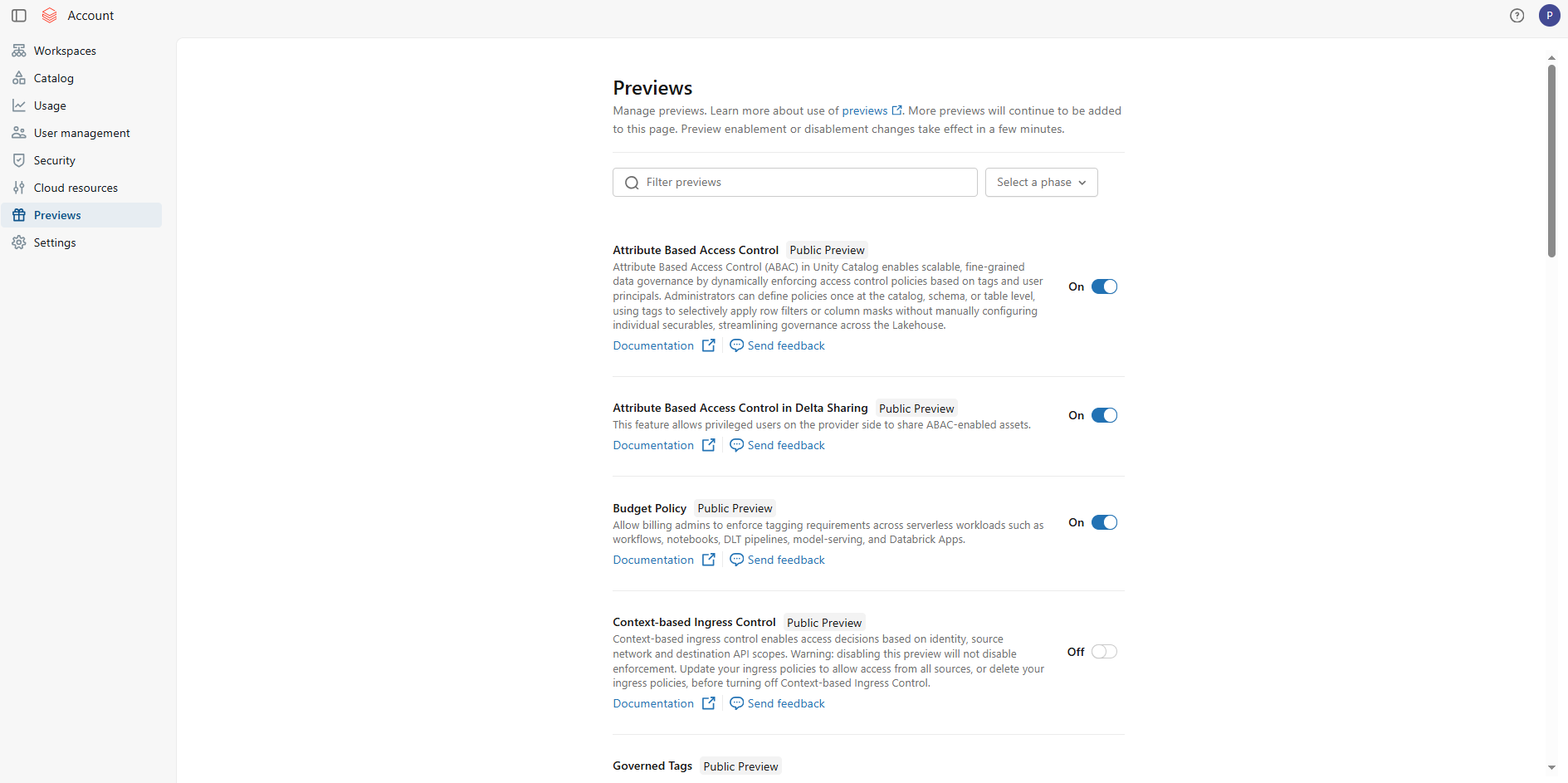Open help via the question mark icon

pyautogui.click(x=1517, y=15)
